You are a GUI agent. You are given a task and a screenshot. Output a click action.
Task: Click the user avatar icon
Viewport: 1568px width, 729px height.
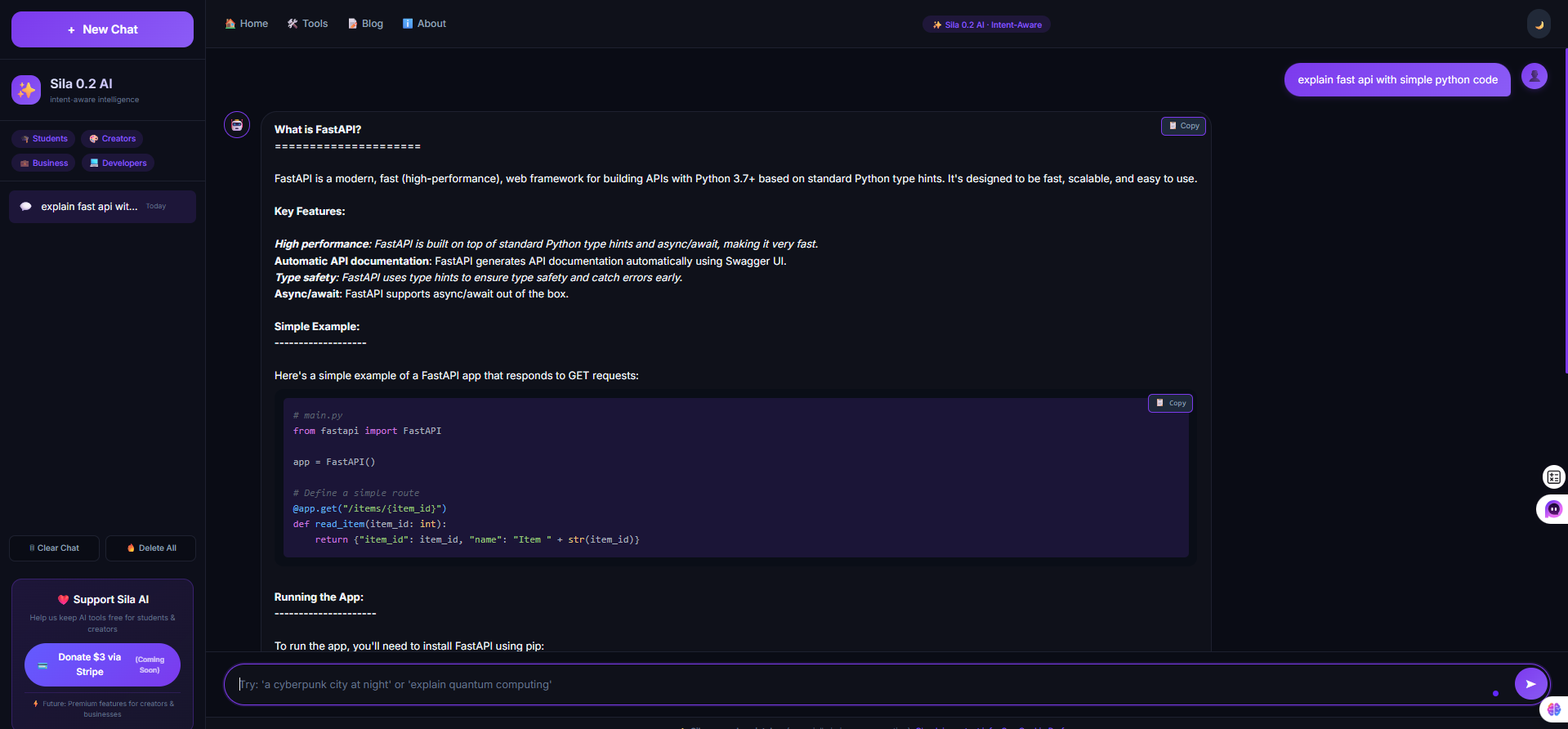click(1534, 76)
